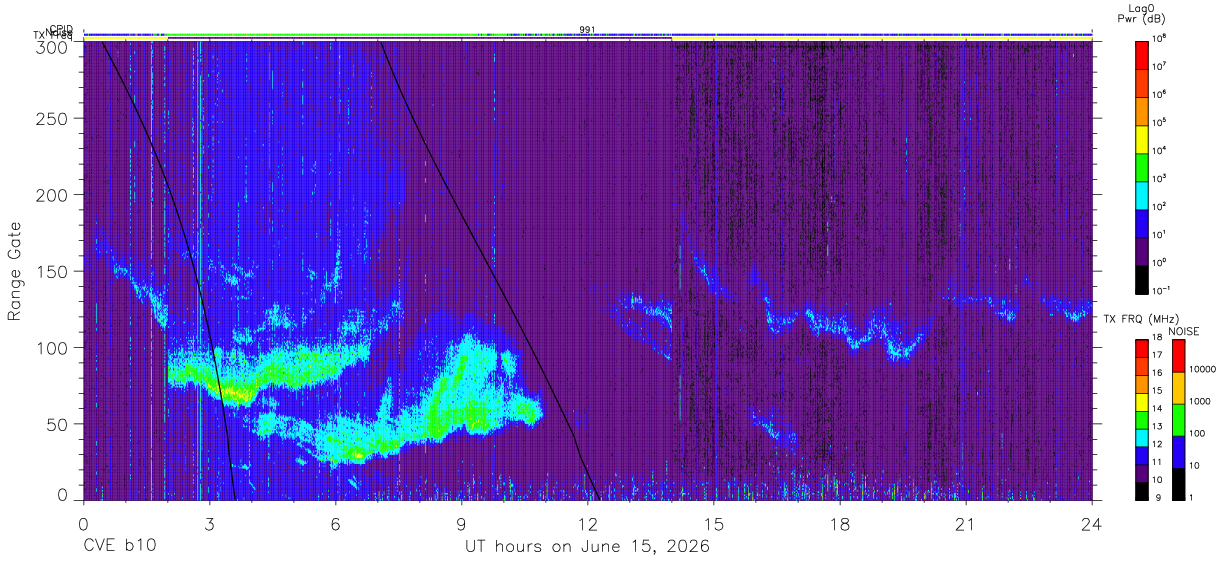Click the '24' tick on the UT hours axis

coord(1092,524)
